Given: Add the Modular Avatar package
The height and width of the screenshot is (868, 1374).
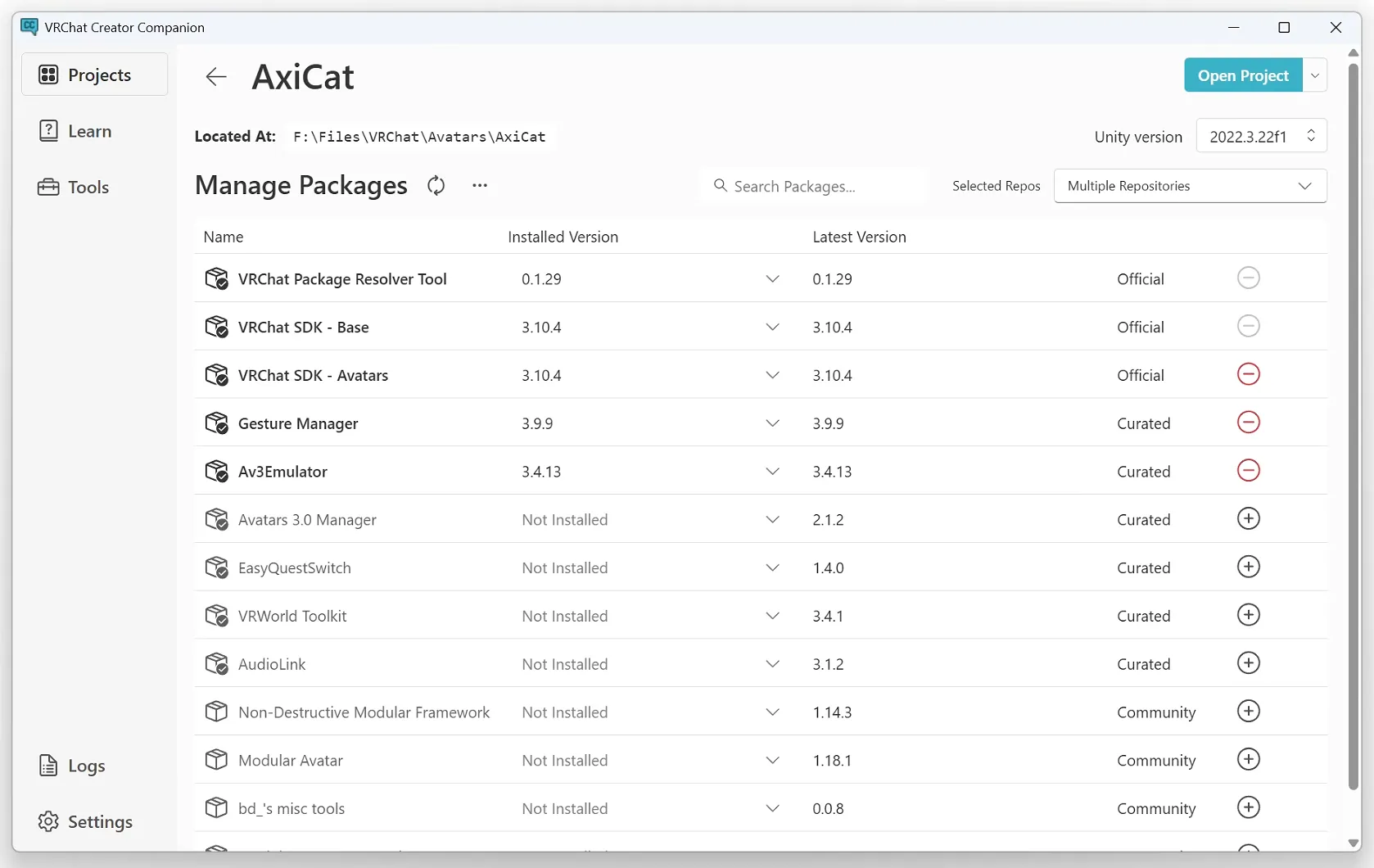Looking at the screenshot, I should [1248, 759].
